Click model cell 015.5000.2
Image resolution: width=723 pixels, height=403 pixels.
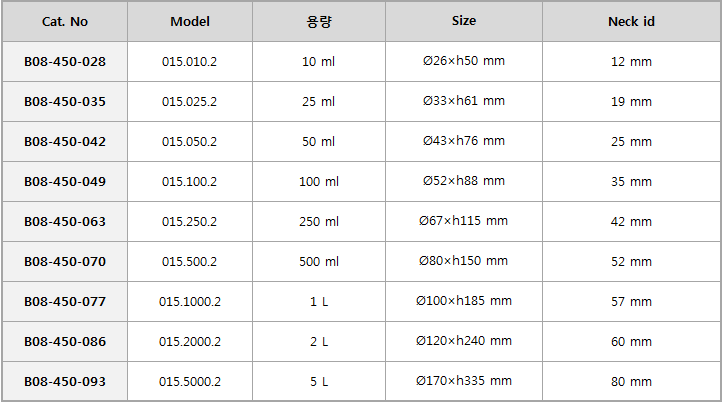190,381
